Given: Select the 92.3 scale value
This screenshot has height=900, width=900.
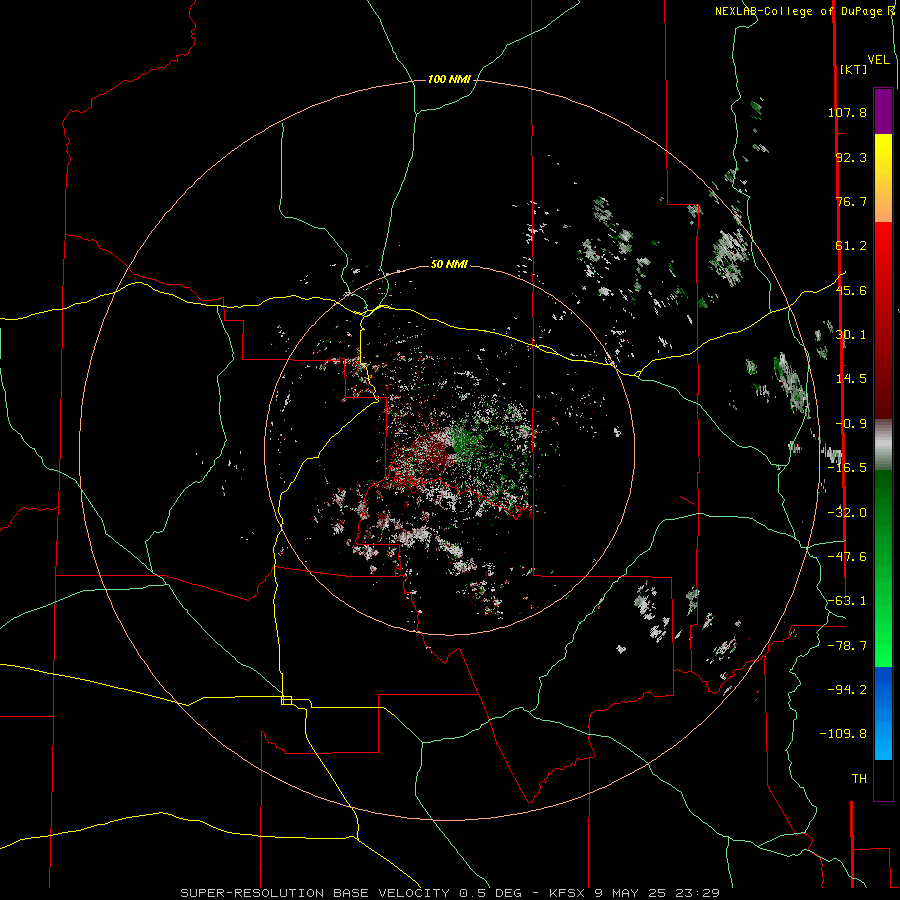Looking at the screenshot, I should pyautogui.click(x=851, y=157).
